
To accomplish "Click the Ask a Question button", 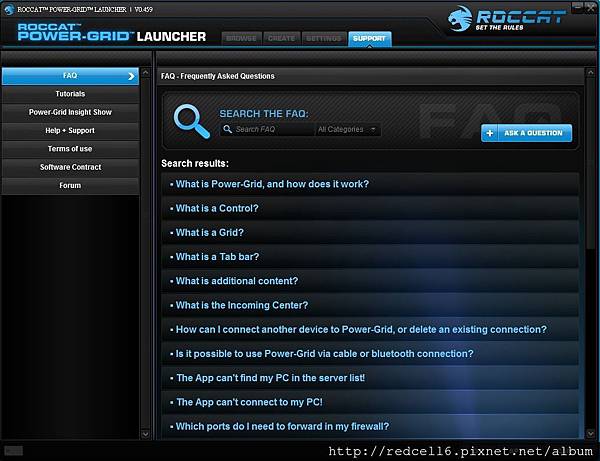I will 527,133.
